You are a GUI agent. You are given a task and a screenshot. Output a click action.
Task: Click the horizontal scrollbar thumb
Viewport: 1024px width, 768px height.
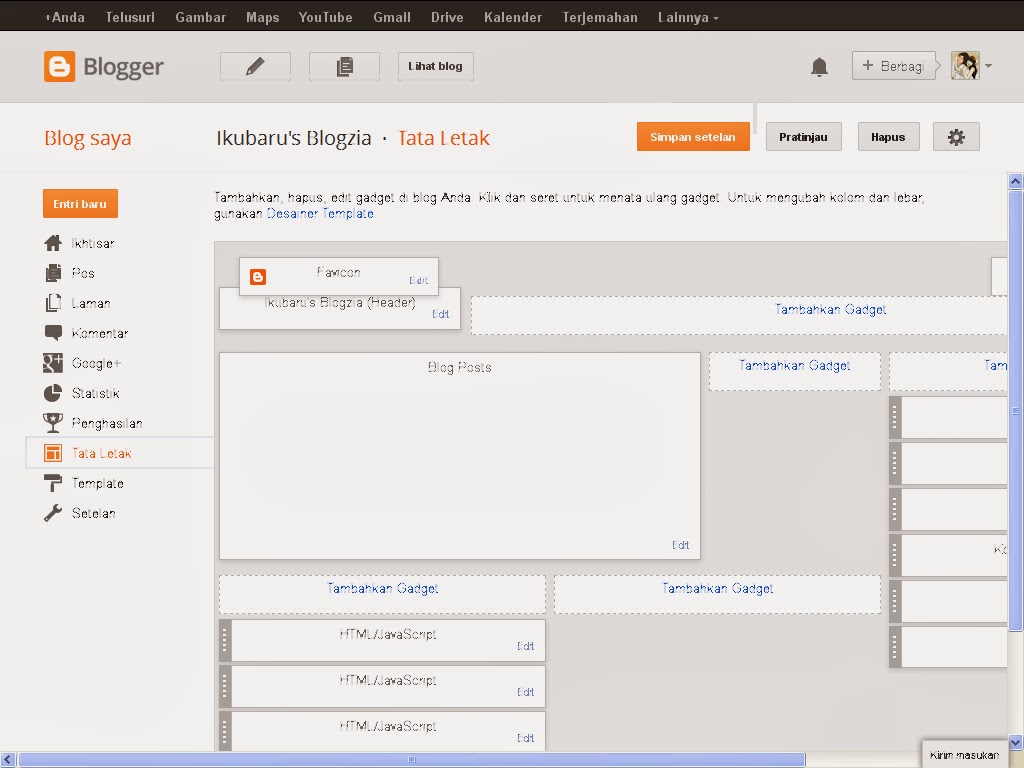coord(411,760)
